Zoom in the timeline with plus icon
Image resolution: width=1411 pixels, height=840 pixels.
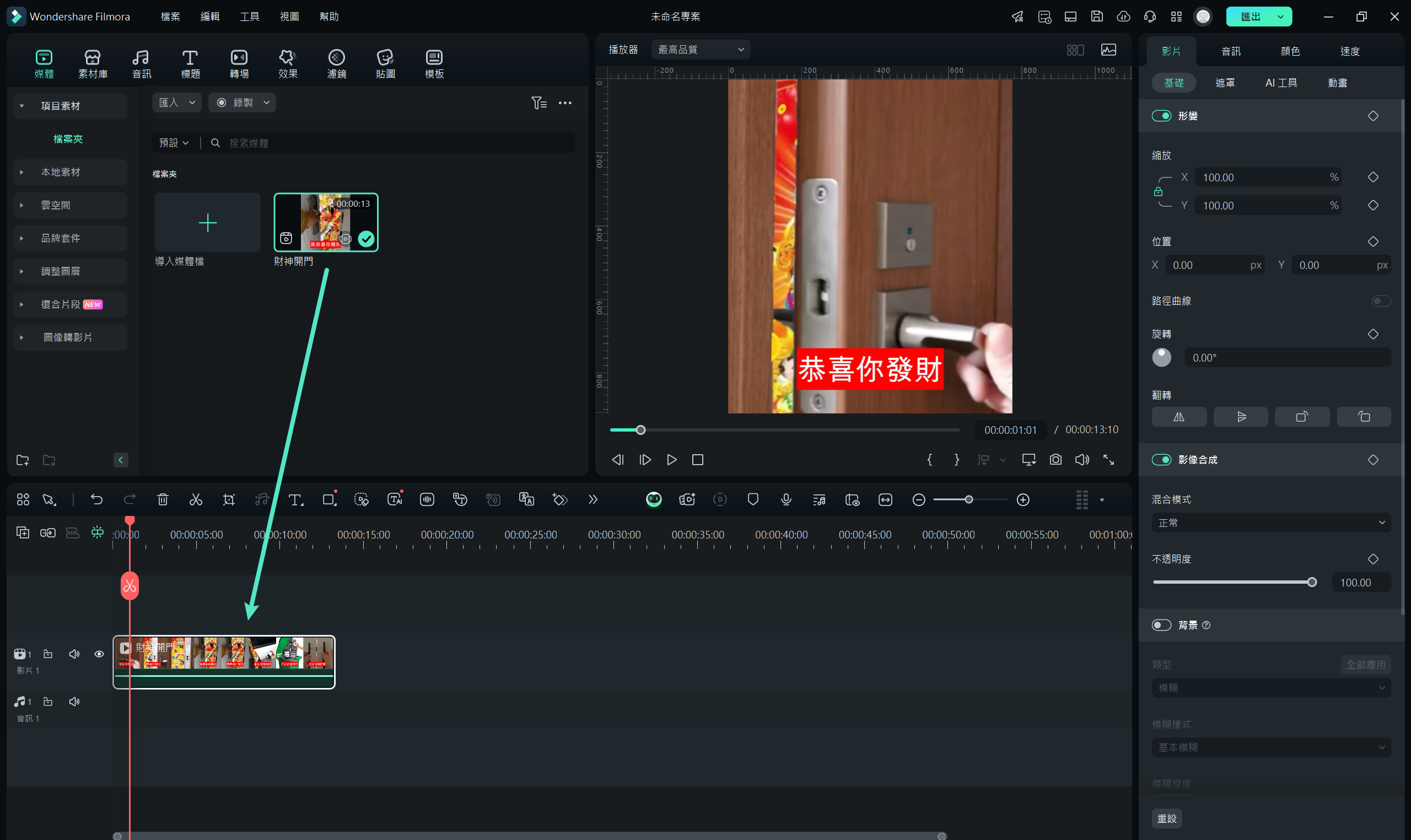(x=1023, y=500)
